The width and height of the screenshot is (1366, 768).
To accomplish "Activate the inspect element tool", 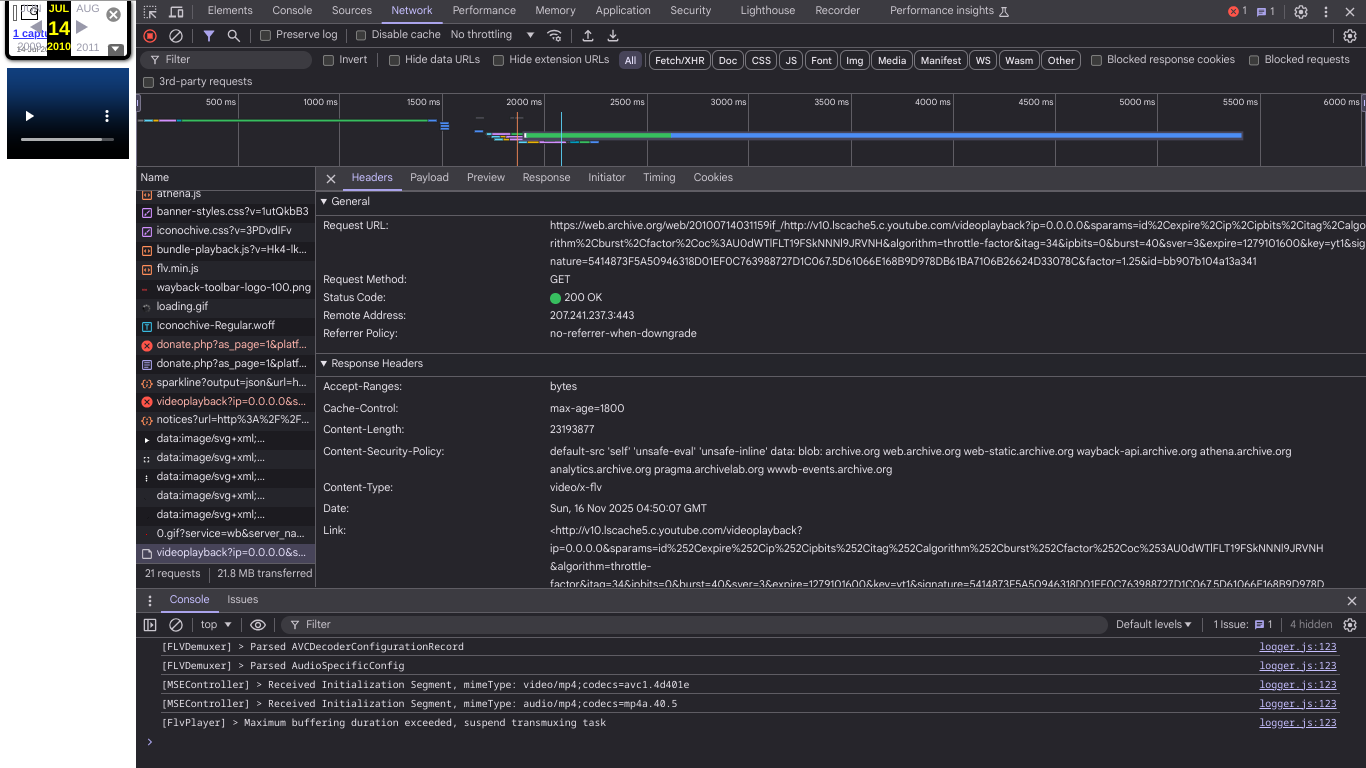I will click(150, 11).
